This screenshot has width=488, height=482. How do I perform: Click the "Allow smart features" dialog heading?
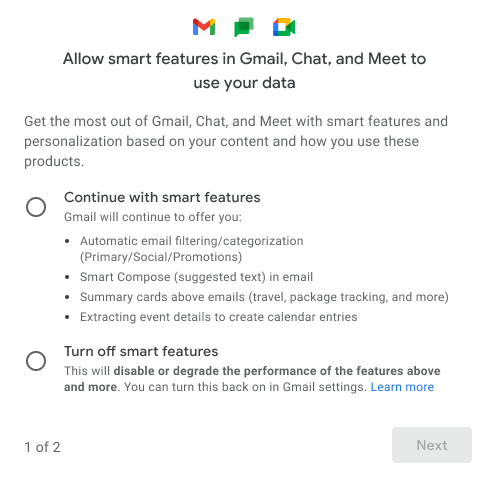[x=244, y=71]
